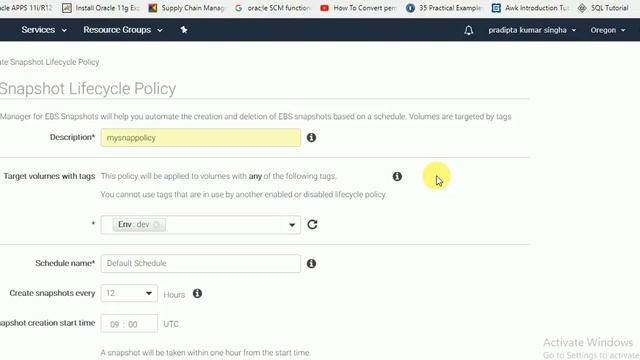Expand the target tags dropdown
The width and height of the screenshot is (640, 360).
[x=292, y=225]
